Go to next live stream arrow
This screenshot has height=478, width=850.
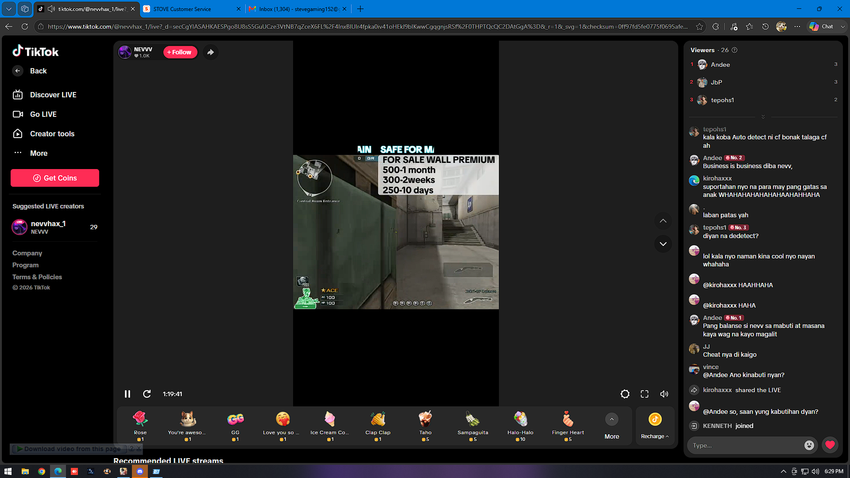[x=663, y=244]
